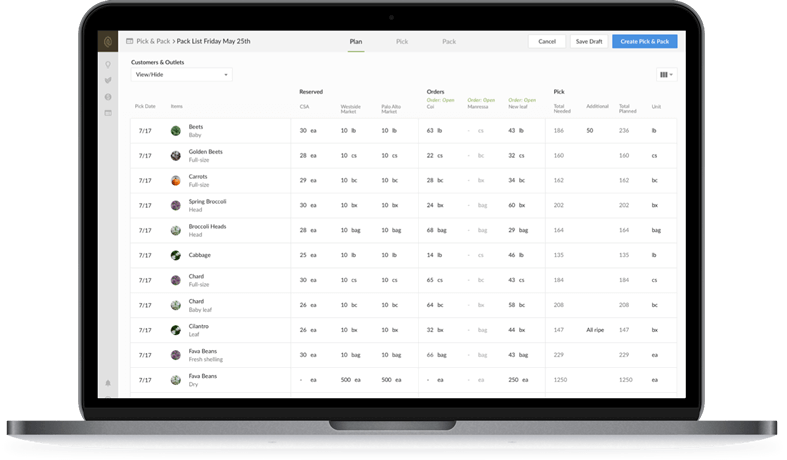Click Order: Open status above Manresa
The width and height of the screenshot is (787, 460).
(x=481, y=100)
